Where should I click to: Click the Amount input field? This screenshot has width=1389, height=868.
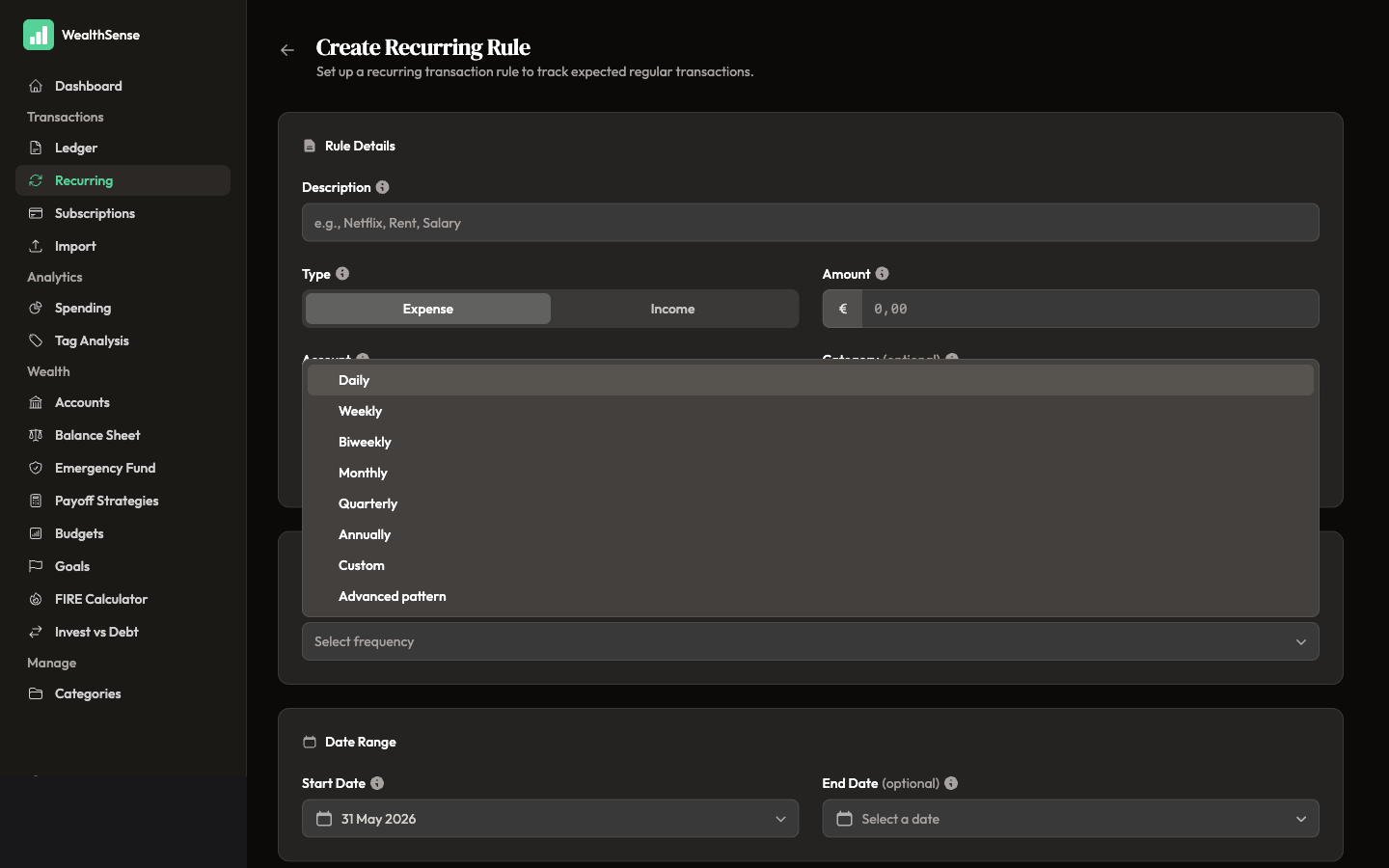click(x=1090, y=309)
